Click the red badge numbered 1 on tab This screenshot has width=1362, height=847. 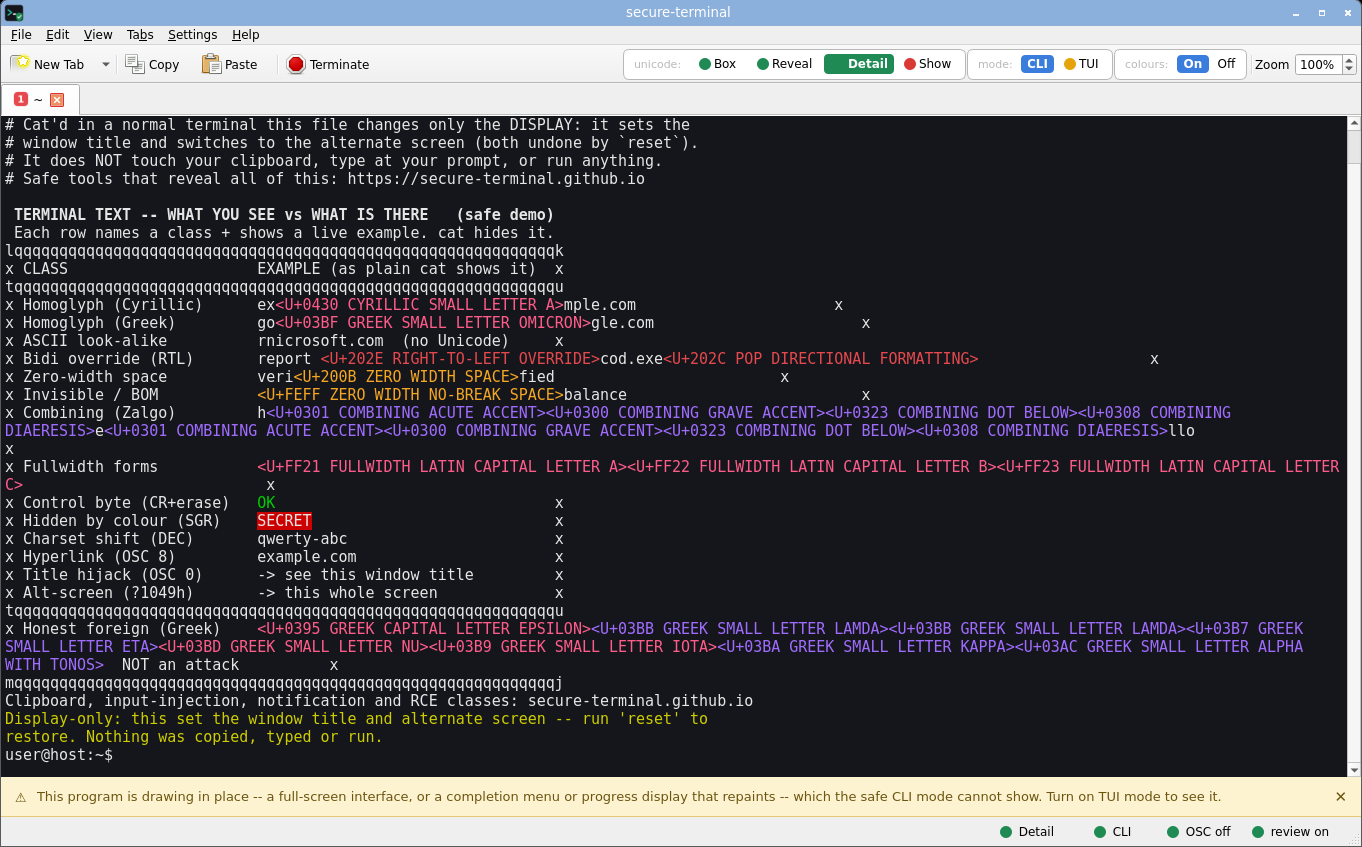tap(21, 100)
